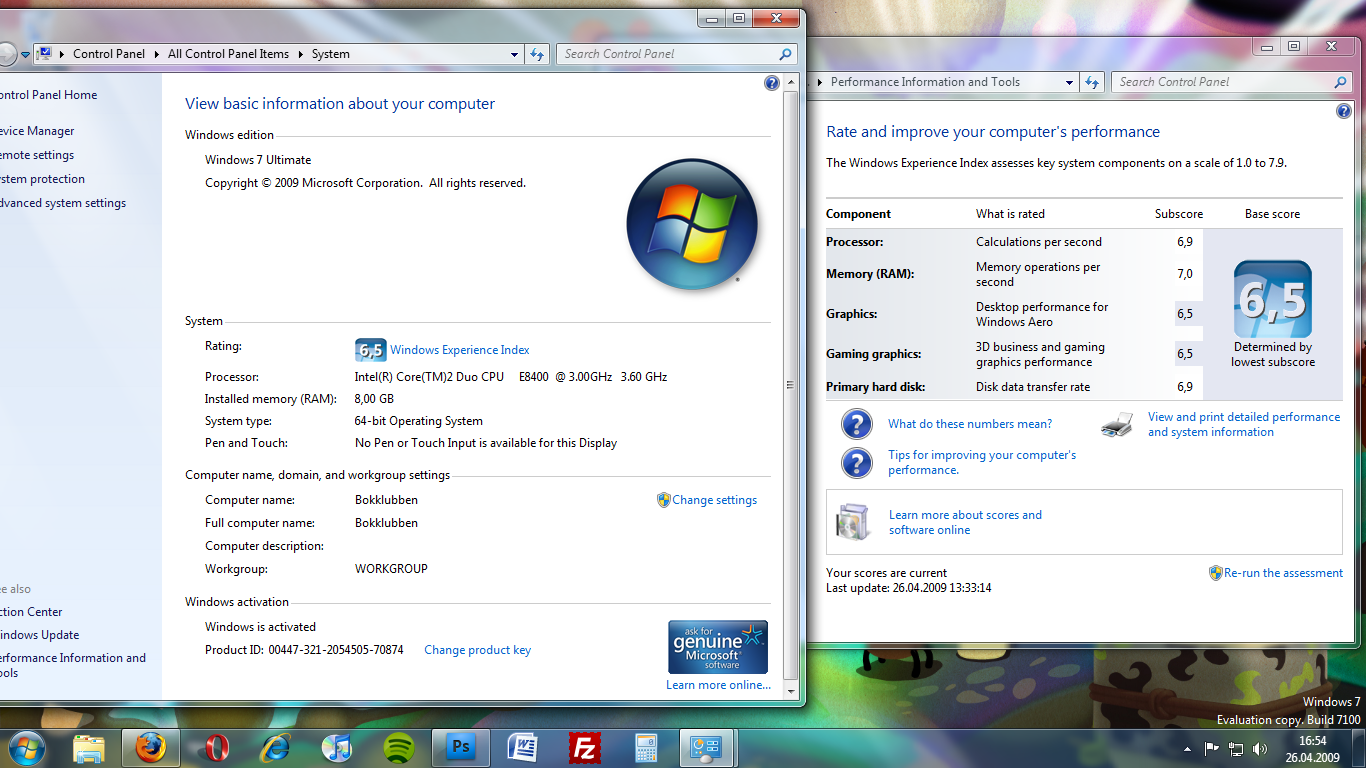This screenshot has height=768, width=1366.
Task: Open Remote settings in System sidebar
Action: pyautogui.click(x=37, y=155)
